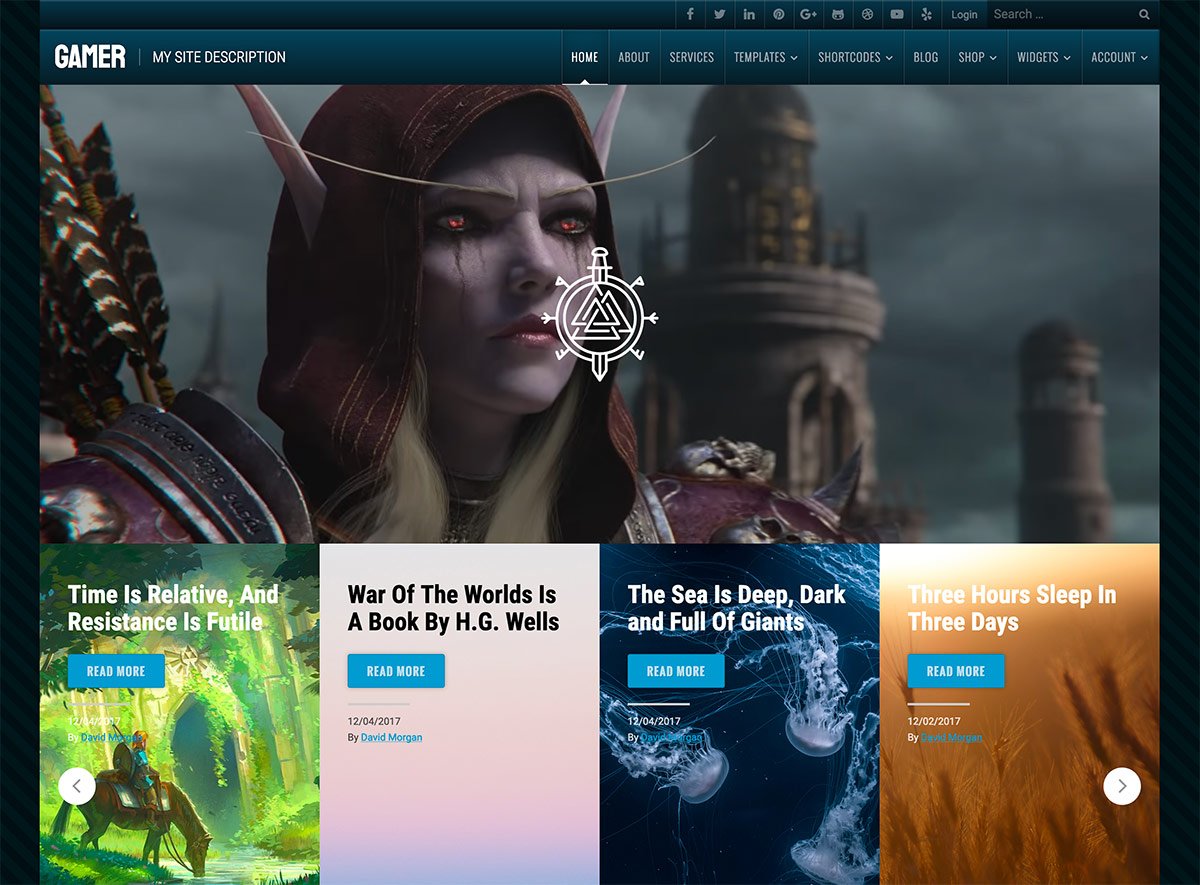Open the Pinterest social icon
1200x885 pixels.
tap(778, 14)
